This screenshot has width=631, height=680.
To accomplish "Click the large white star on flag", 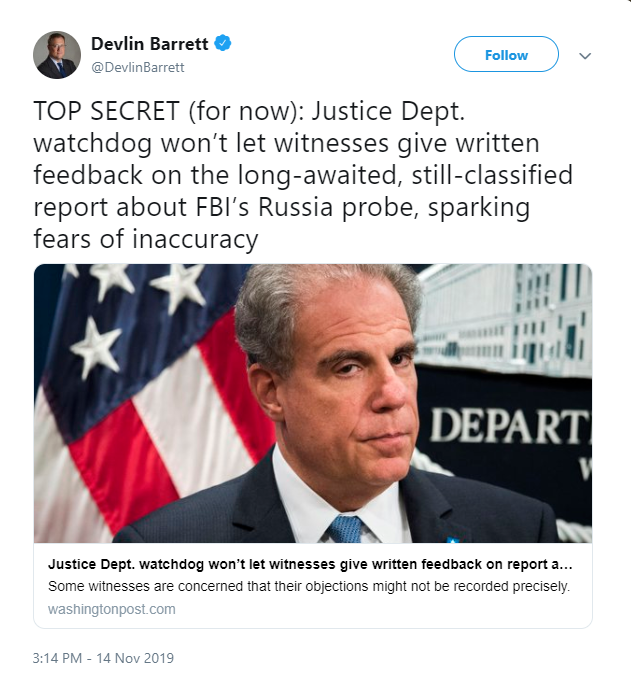I will (x=95, y=347).
